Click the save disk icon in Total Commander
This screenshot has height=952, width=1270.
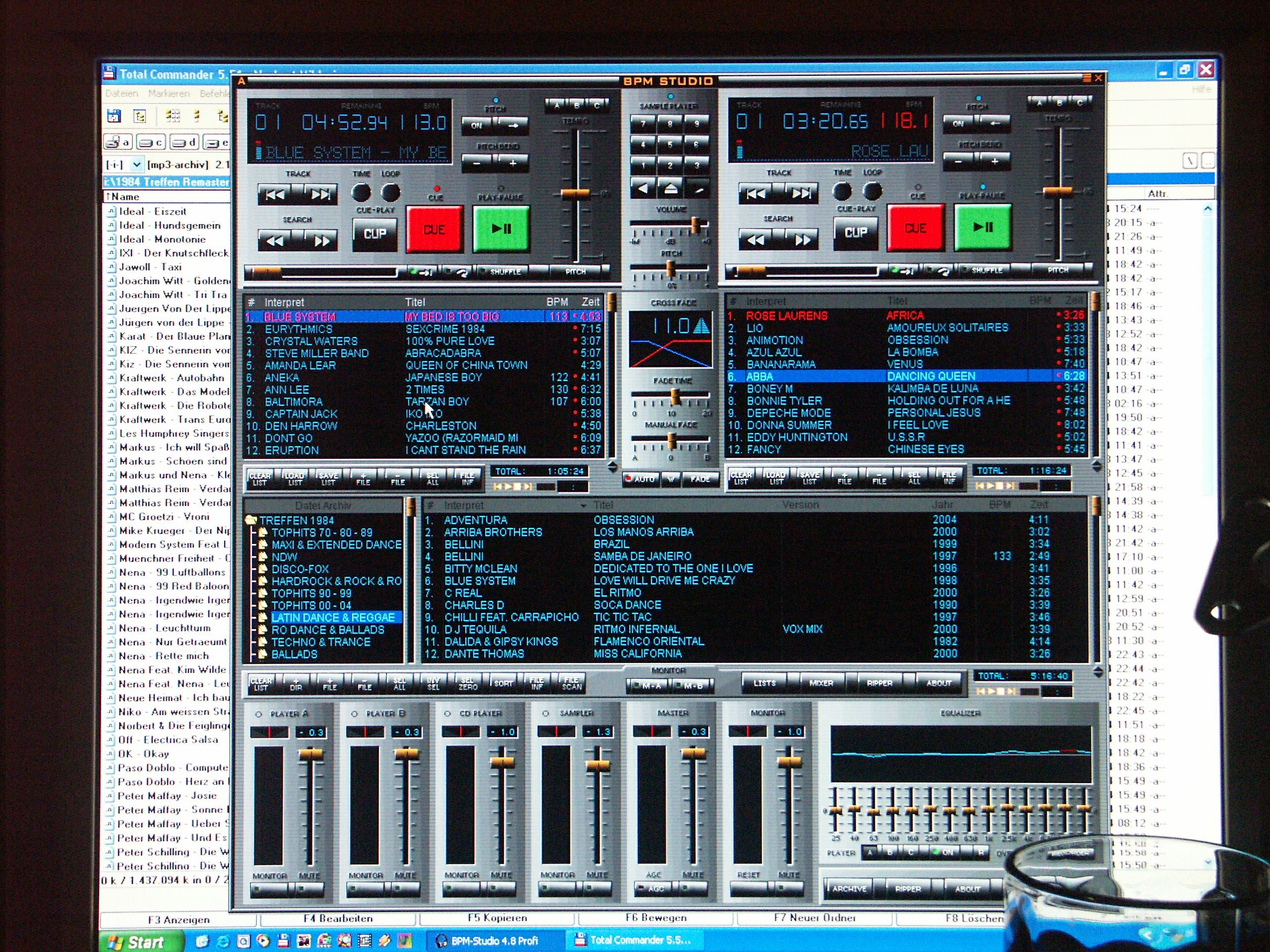[114, 116]
